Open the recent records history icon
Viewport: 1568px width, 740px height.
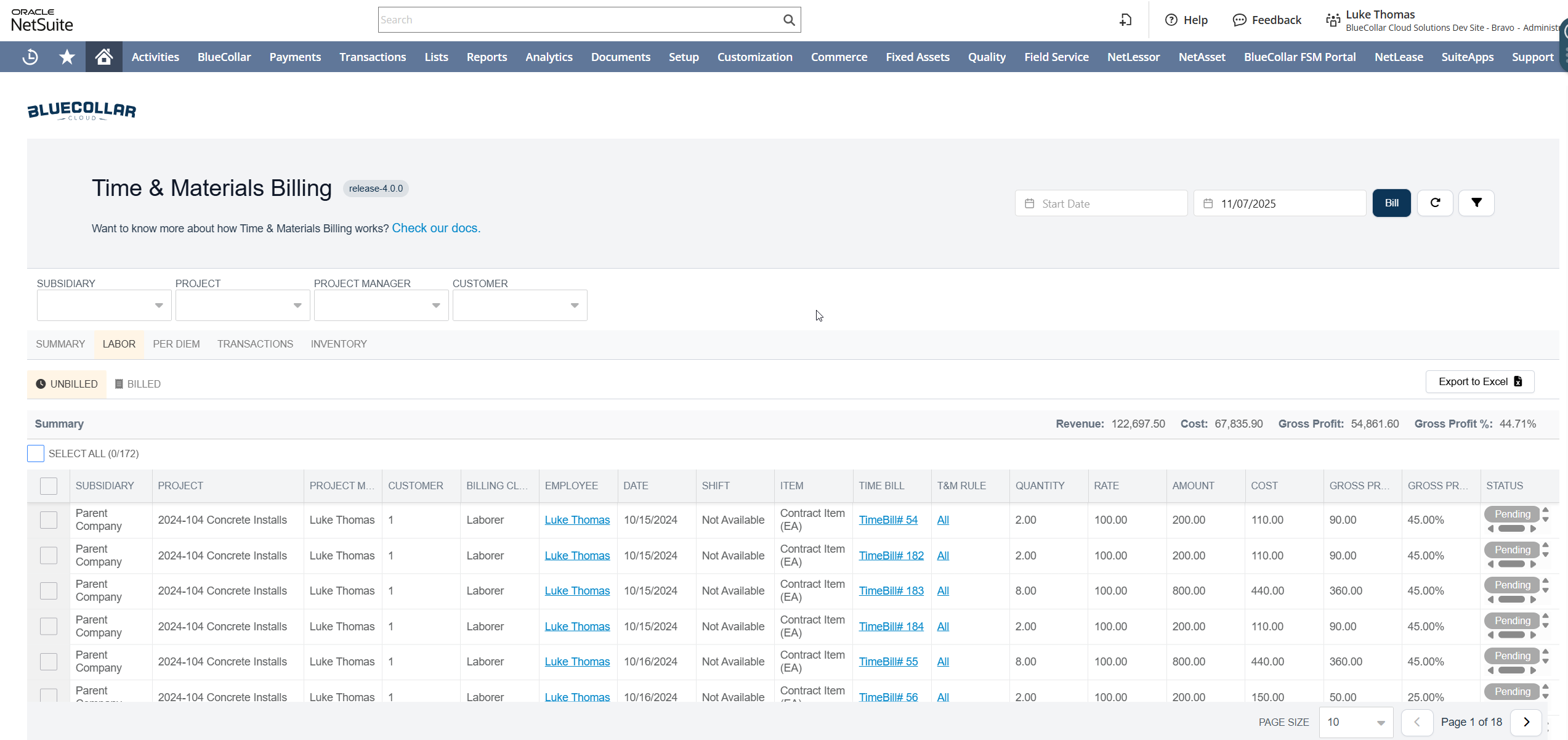click(x=30, y=57)
